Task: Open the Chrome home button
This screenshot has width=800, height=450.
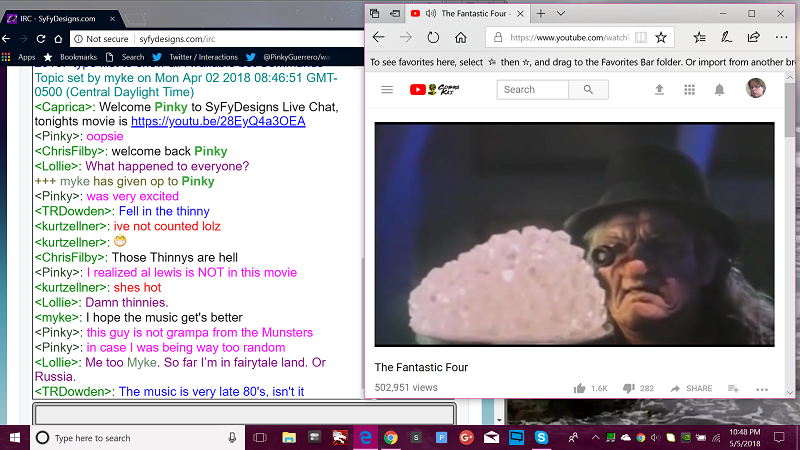Action: pyautogui.click(x=58, y=39)
